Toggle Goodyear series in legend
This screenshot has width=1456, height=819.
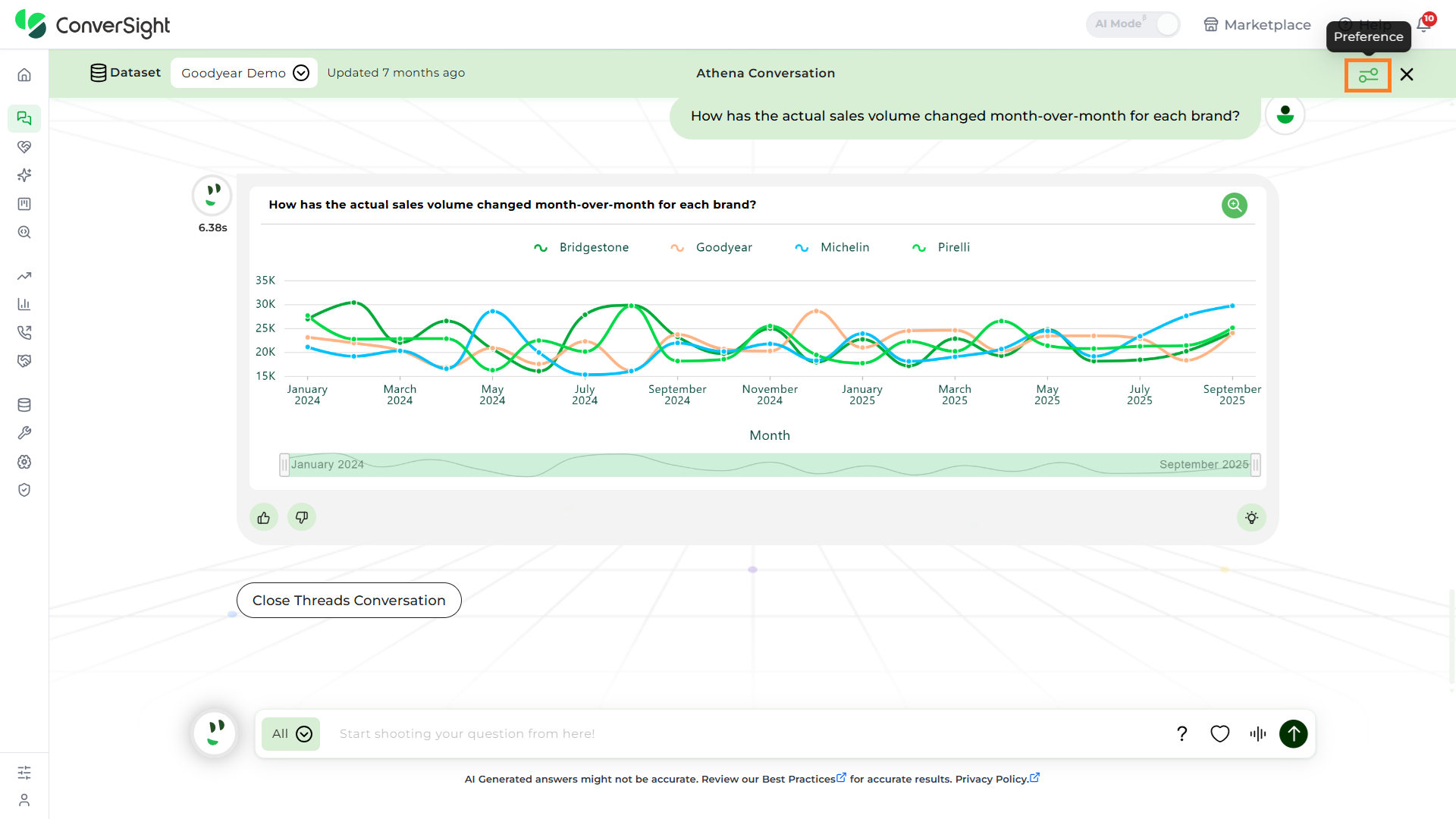pyautogui.click(x=711, y=247)
